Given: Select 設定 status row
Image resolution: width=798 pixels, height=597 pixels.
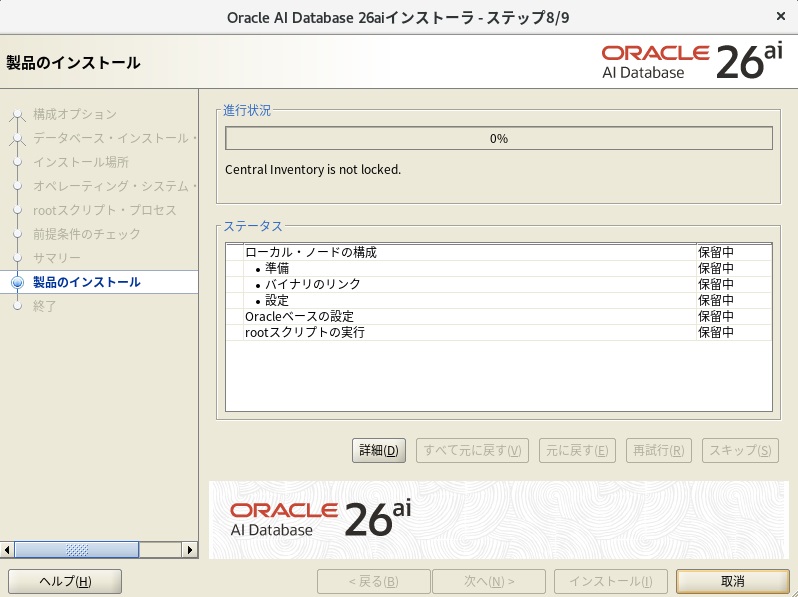Looking at the screenshot, I should point(499,300).
